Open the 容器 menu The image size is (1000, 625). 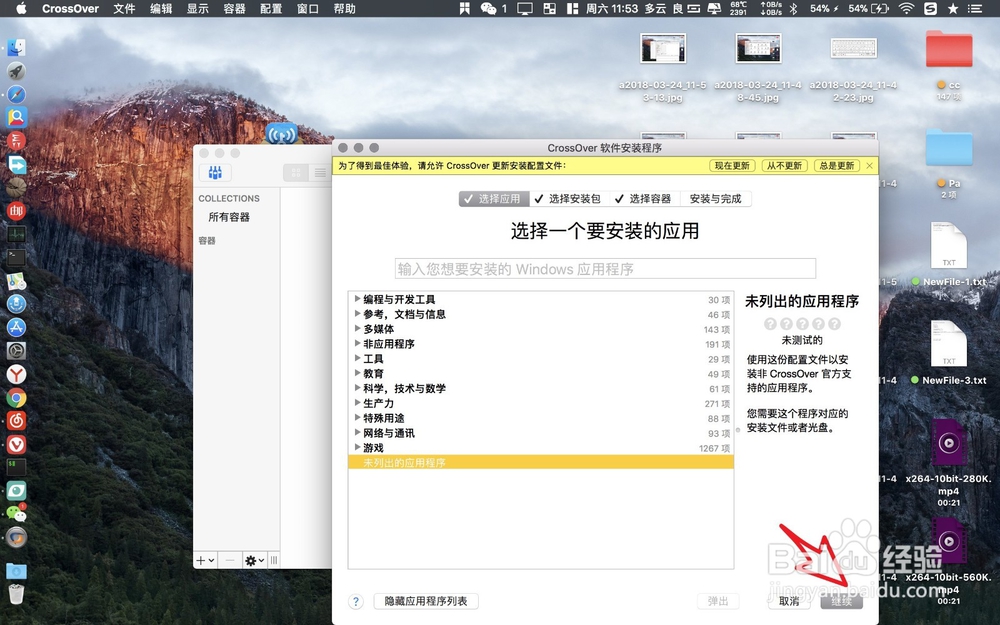coord(235,8)
